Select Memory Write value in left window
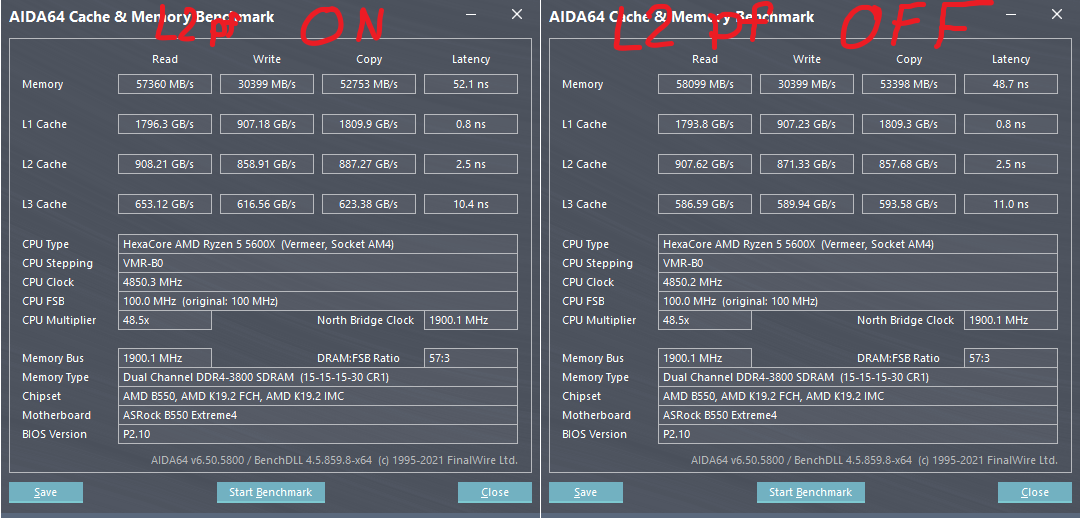The width and height of the screenshot is (1080, 518). 267,84
